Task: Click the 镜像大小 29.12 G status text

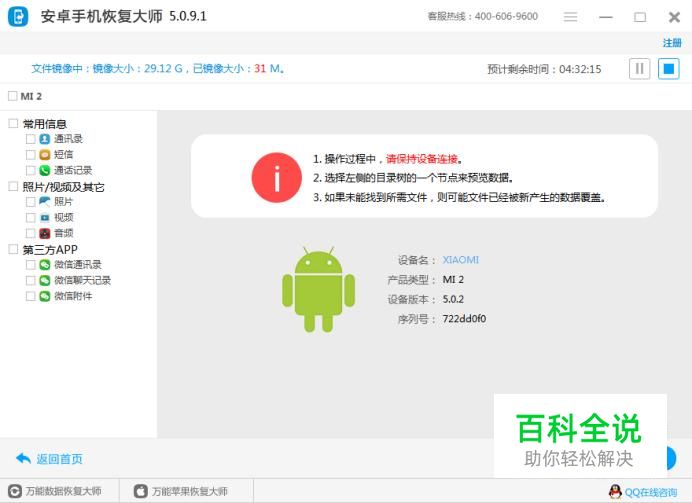Action: point(137,69)
